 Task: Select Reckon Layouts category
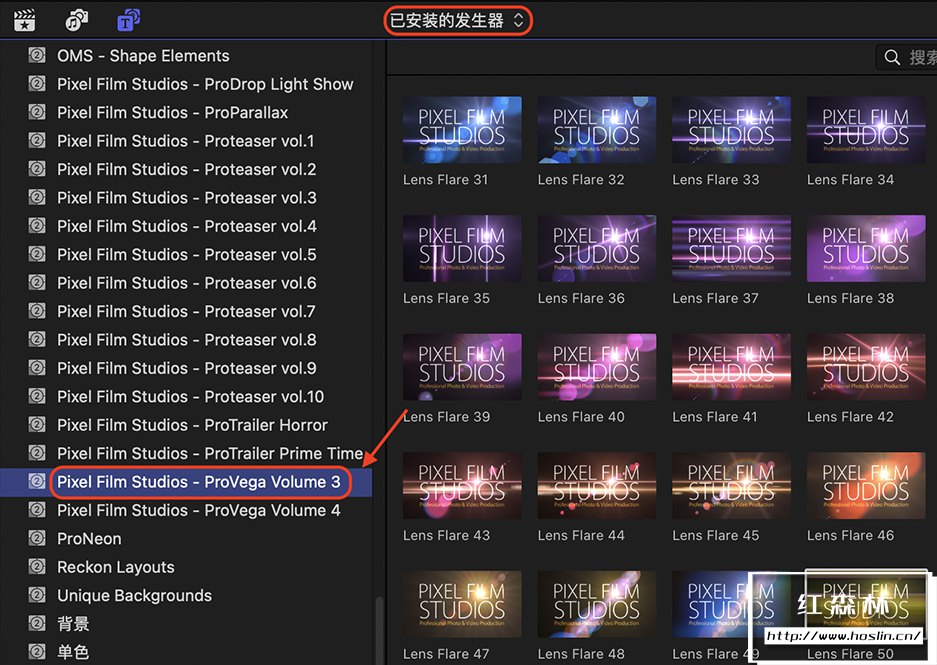click(186, 567)
